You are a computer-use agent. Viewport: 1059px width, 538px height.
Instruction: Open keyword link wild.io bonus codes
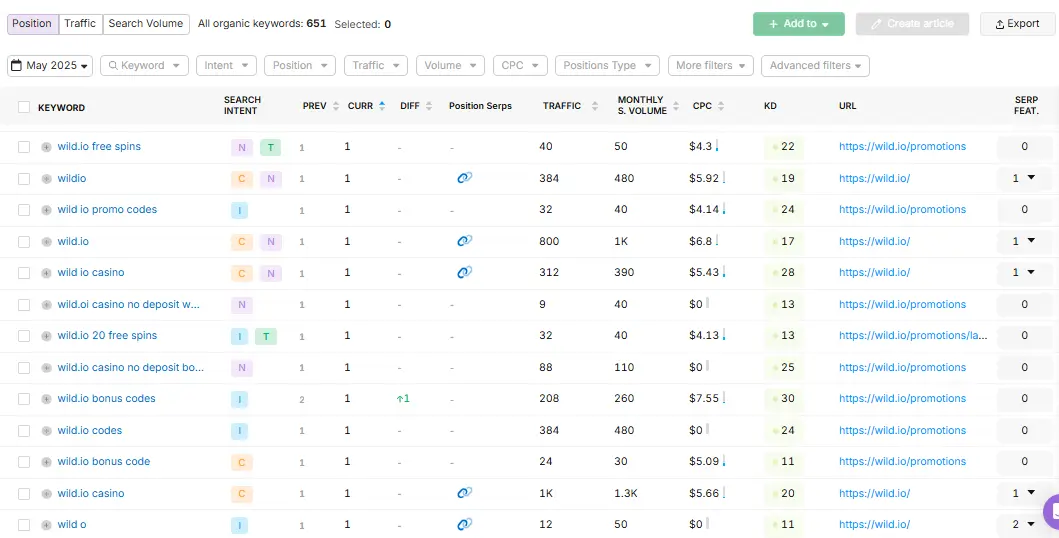[x=106, y=398]
